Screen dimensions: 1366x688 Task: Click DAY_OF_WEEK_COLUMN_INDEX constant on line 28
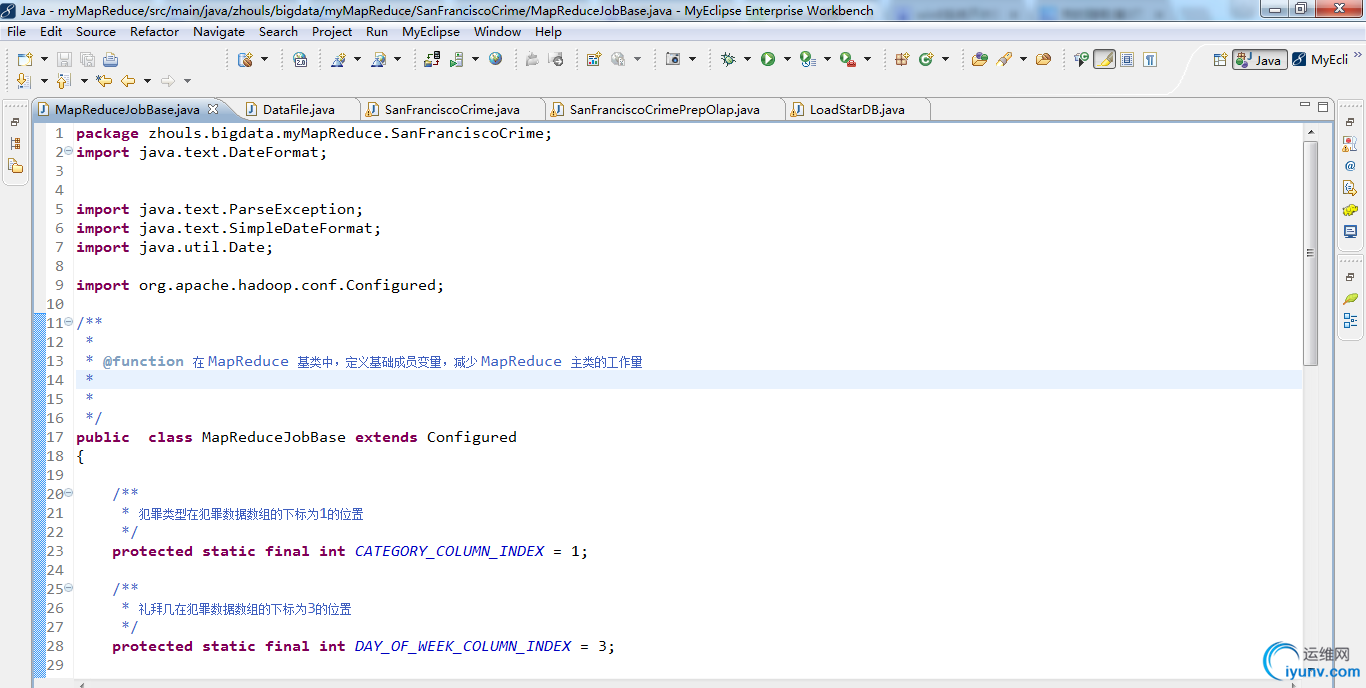click(463, 646)
